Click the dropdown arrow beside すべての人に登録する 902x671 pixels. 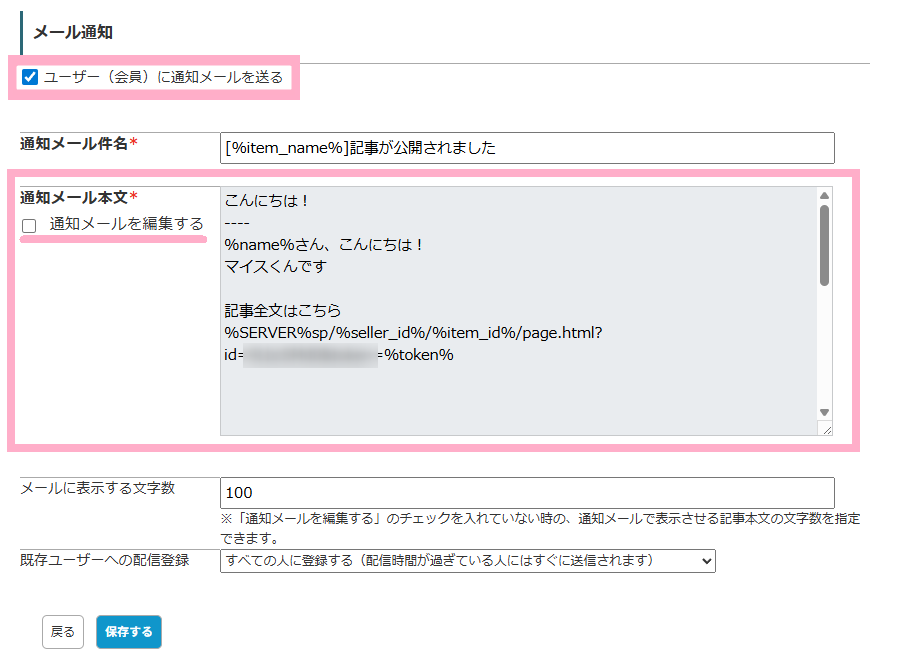707,561
